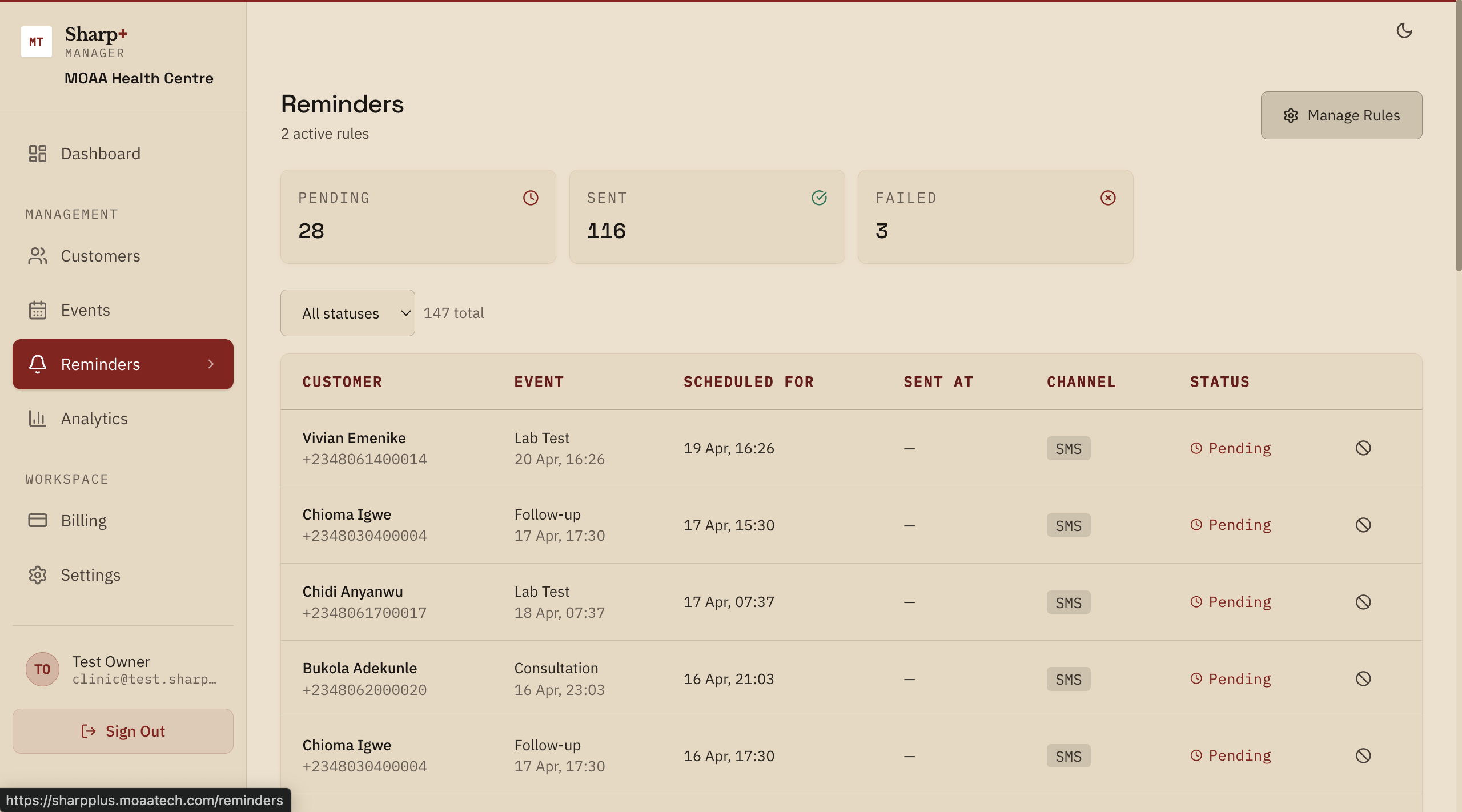Navigate to Billing

pos(83,521)
